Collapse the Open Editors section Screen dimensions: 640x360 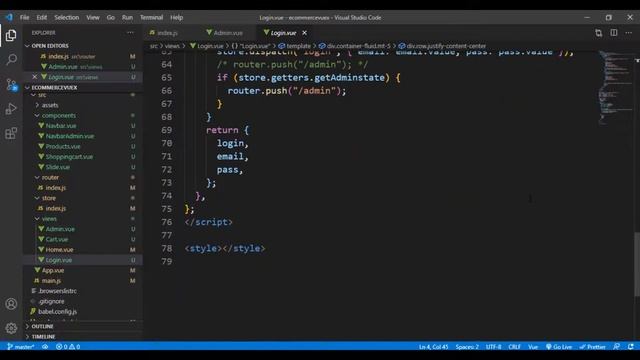click(x=49, y=46)
